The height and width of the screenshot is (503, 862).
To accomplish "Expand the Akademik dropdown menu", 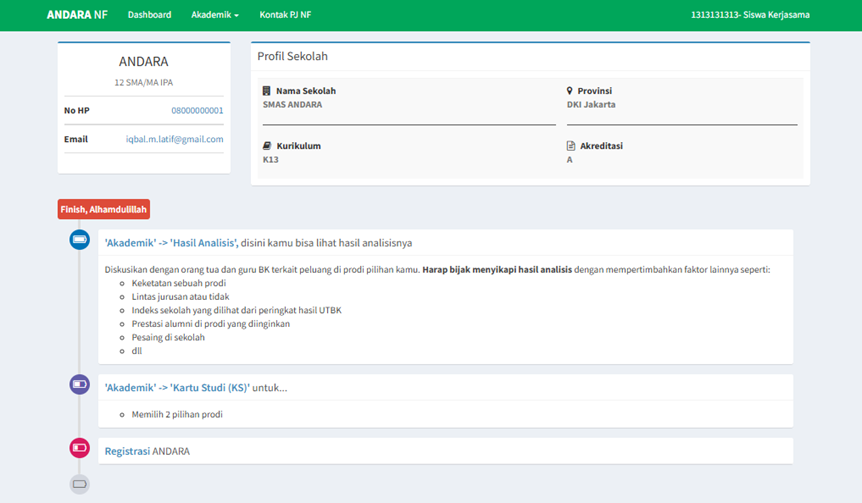I will click(215, 15).
